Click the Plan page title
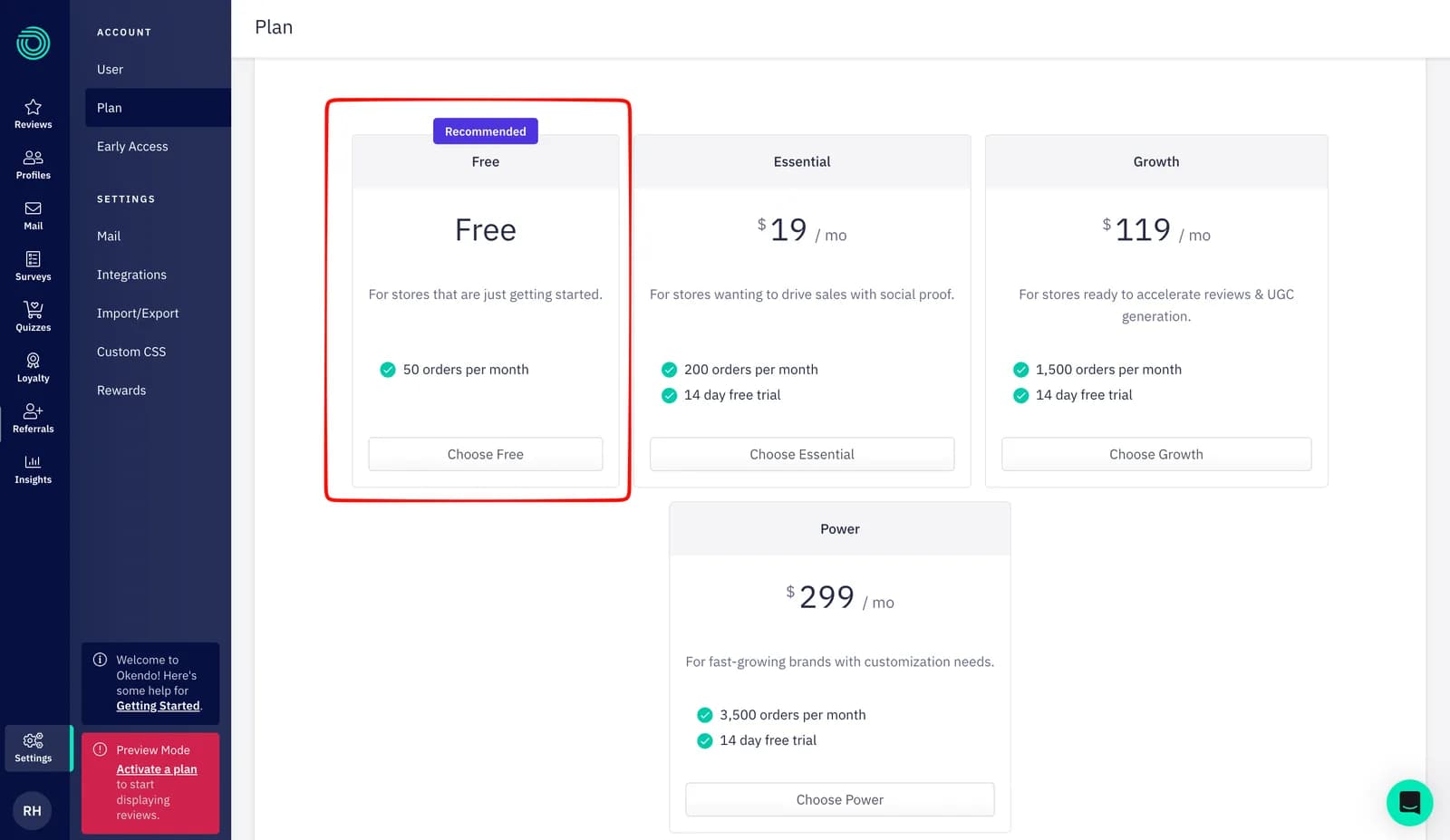 coord(274,27)
